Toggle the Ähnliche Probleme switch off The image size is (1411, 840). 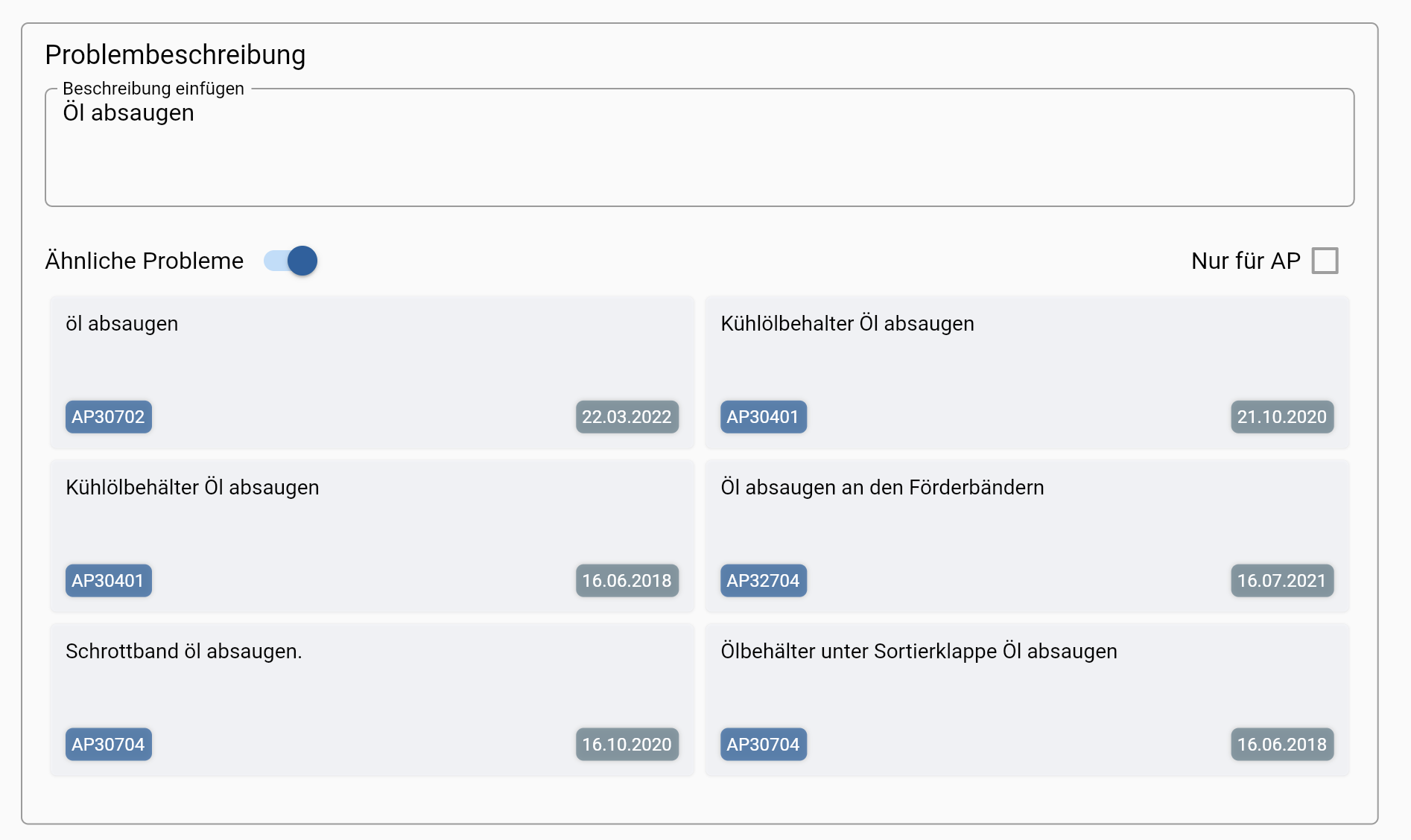pyautogui.click(x=291, y=261)
